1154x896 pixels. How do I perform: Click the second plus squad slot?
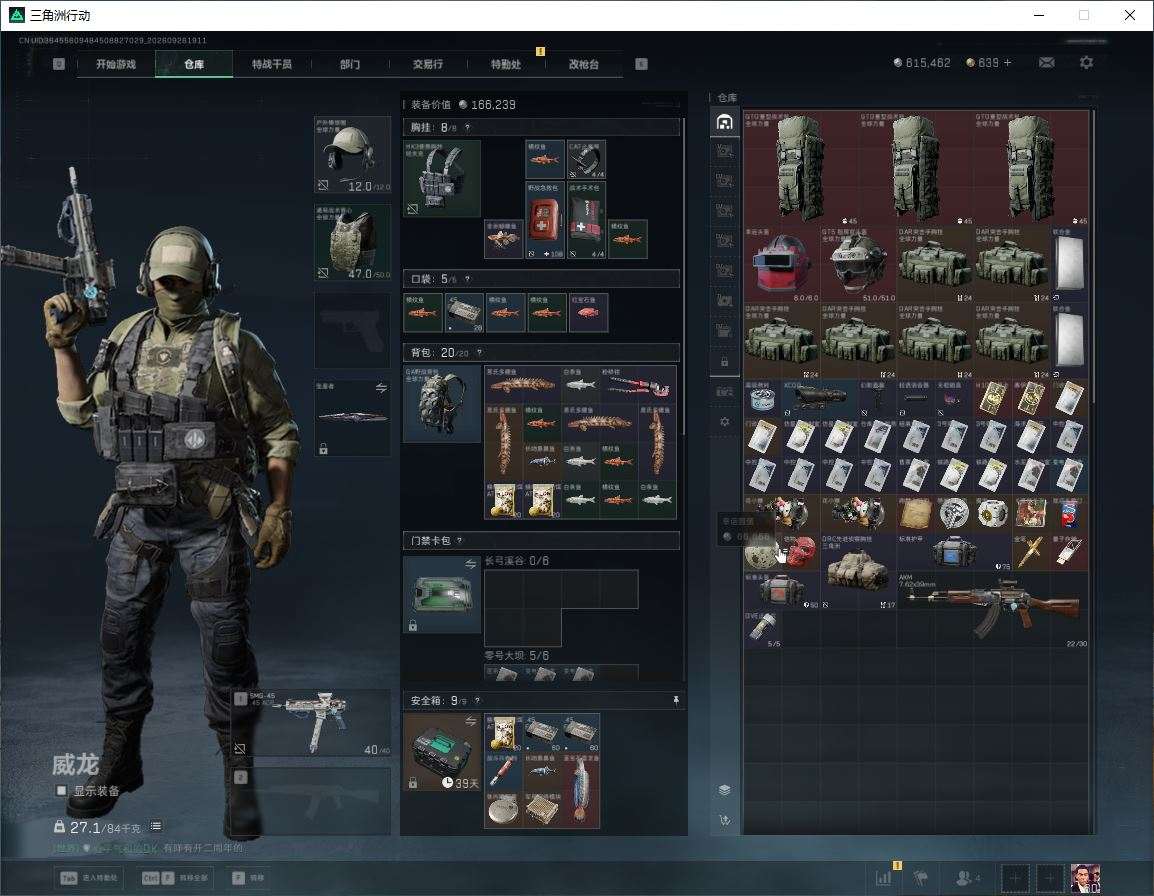click(1050, 878)
